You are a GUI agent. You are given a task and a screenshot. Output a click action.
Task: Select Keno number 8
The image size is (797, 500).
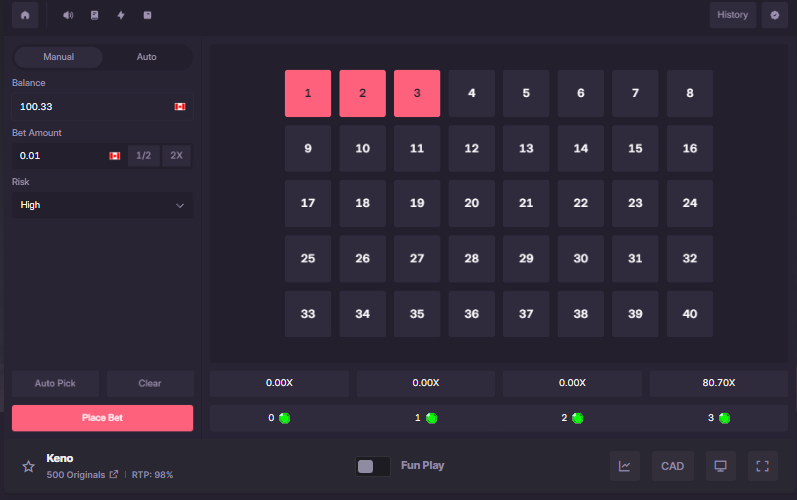(x=690, y=93)
